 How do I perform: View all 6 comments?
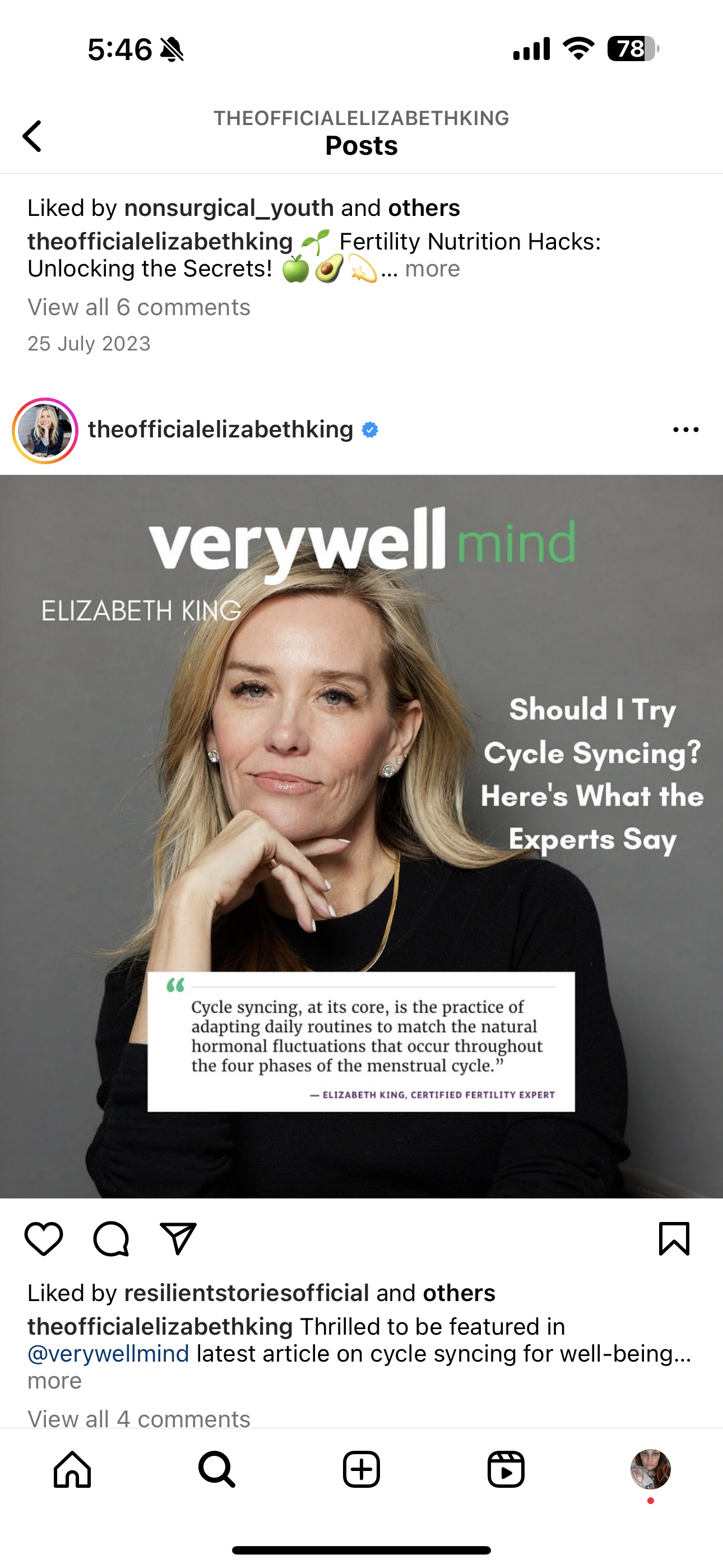tap(139, 307)
